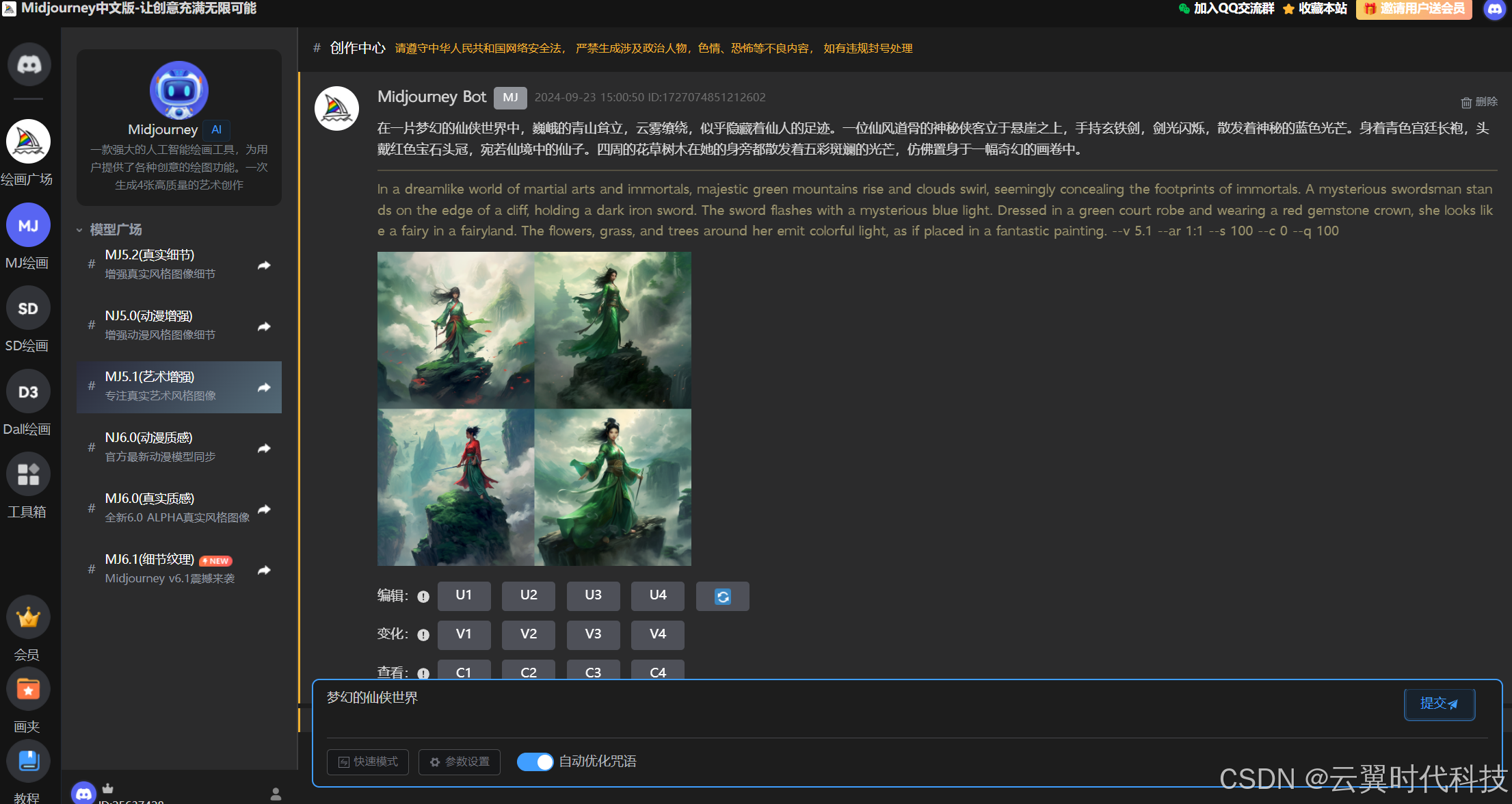Open the generated four-image grid thumbnail
1512x804 pixels.
point(534,409)
